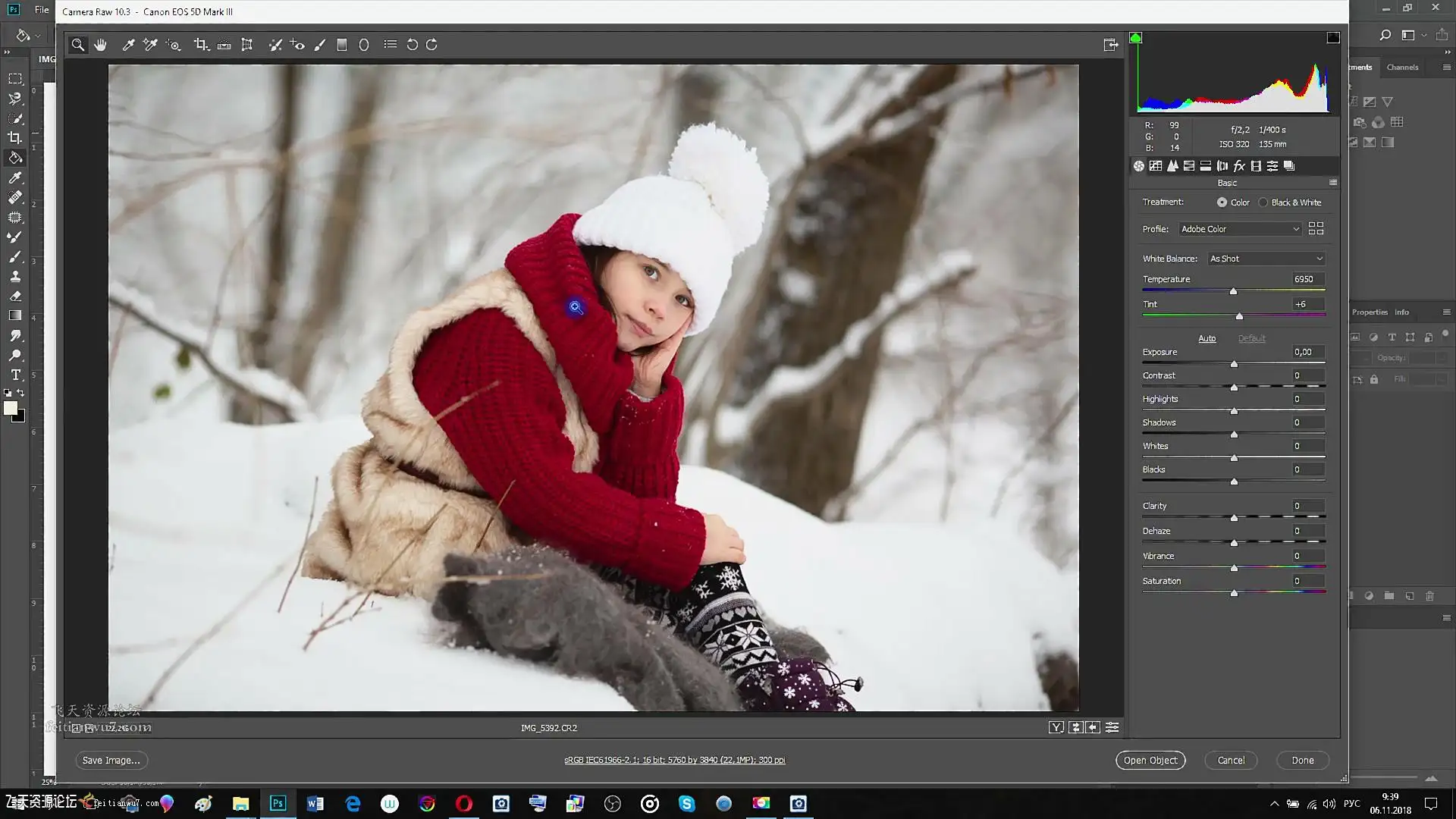1456x819 pixels.
Task: Select the White Balance eyedropper tool
Action: pyautogui.click(x=128, y=45)
